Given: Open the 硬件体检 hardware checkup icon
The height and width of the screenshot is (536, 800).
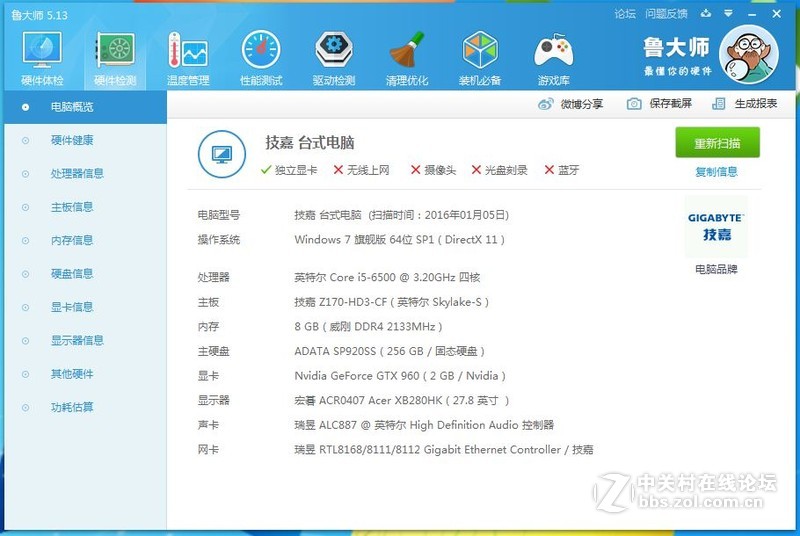Looking at the screenshot, I should coord(42,57).
